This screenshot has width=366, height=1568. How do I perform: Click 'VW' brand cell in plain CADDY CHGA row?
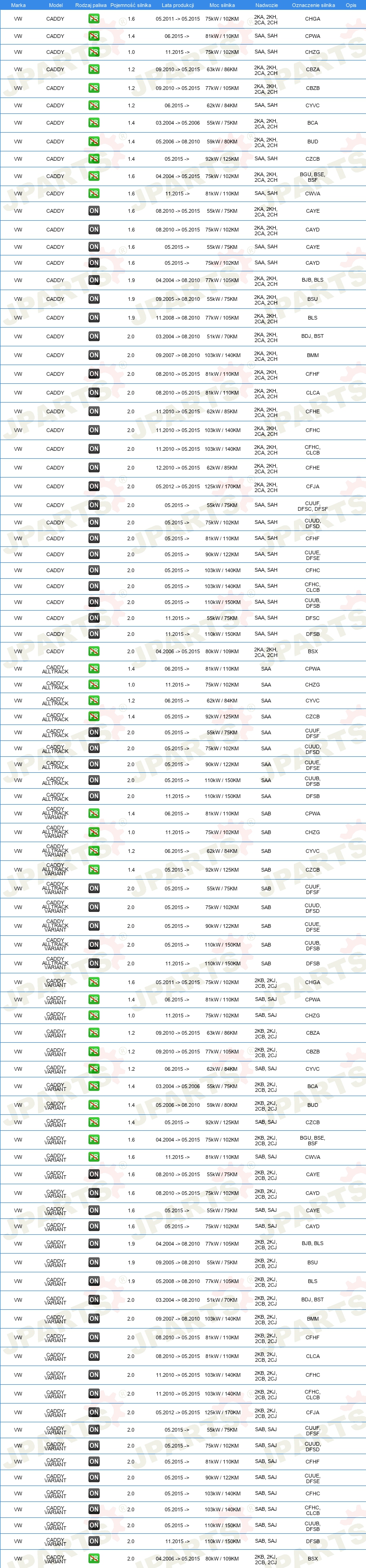18,19
